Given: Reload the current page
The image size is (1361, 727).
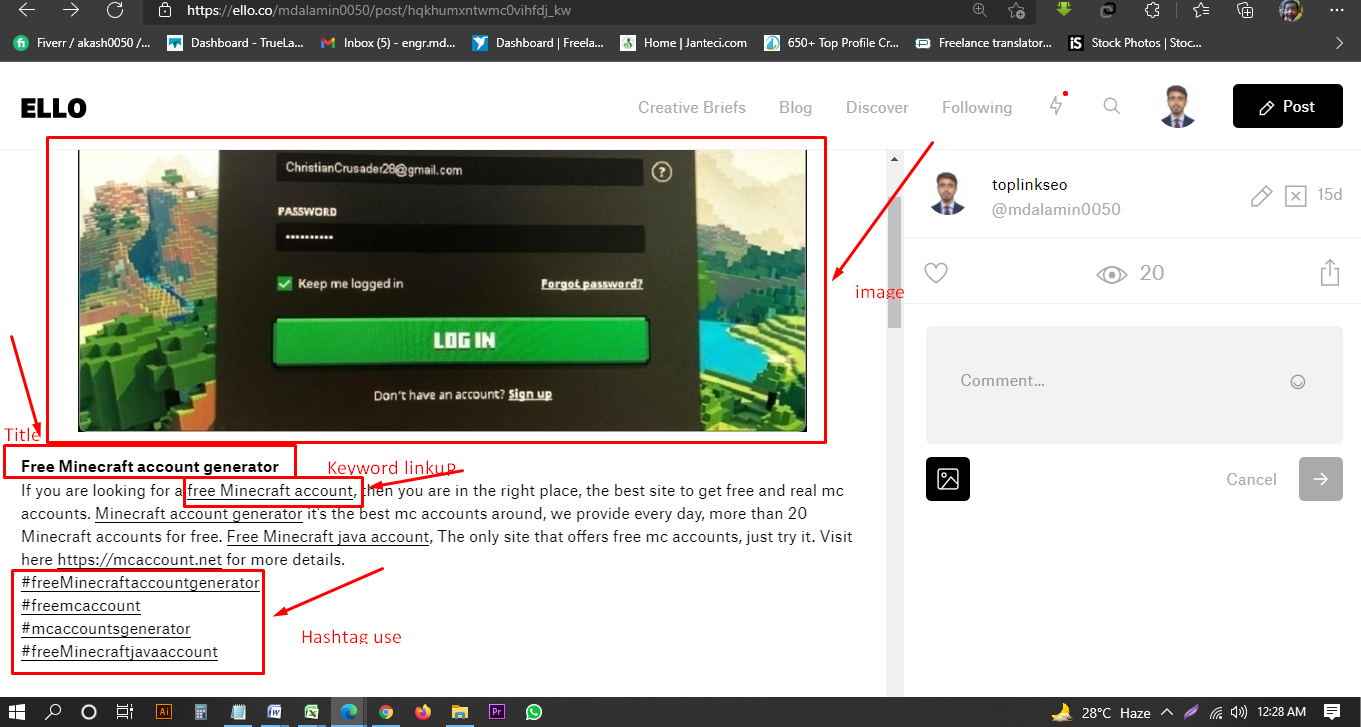Looking at the screenshot, I should click(115, 10).
